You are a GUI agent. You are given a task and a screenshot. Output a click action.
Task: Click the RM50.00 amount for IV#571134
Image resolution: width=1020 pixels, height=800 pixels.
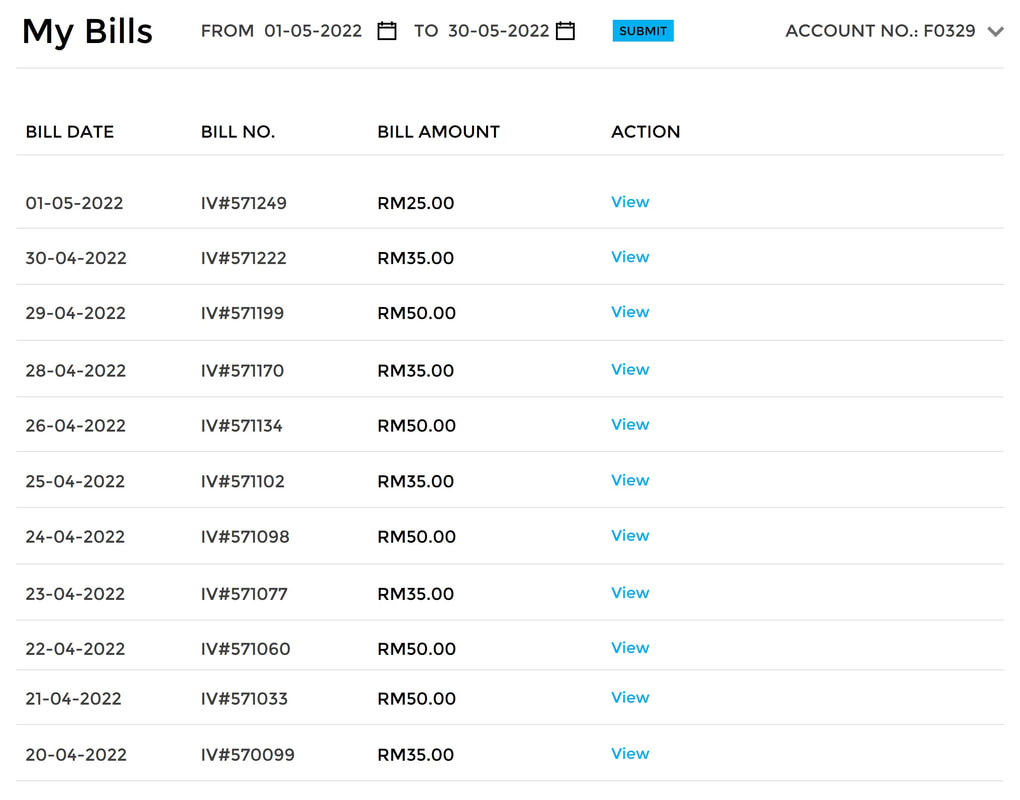click(416, 426)
